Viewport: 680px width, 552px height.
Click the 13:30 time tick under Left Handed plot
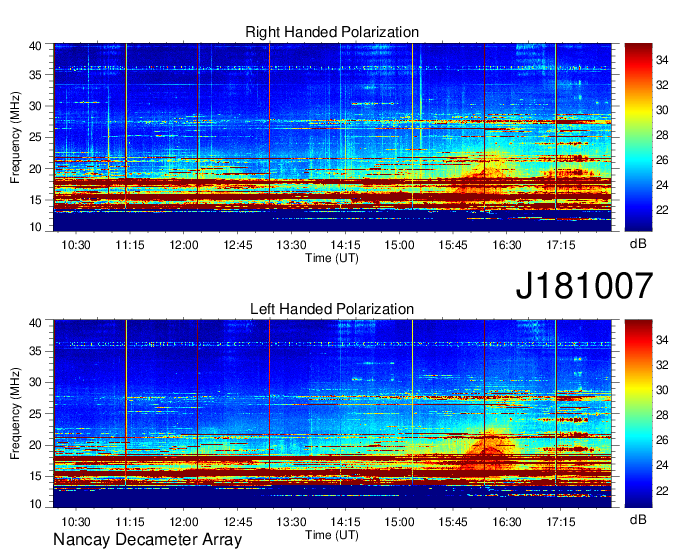pos(291,522)
